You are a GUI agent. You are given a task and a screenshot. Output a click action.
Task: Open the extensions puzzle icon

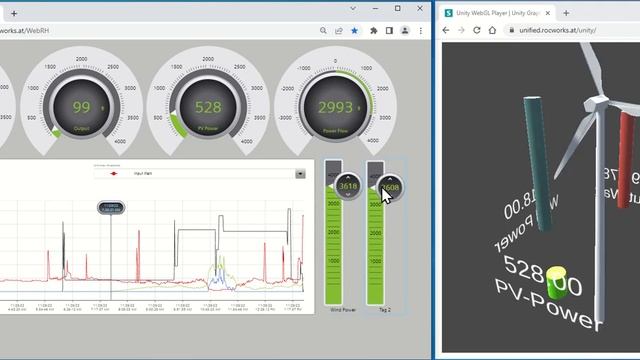[373, 31]
